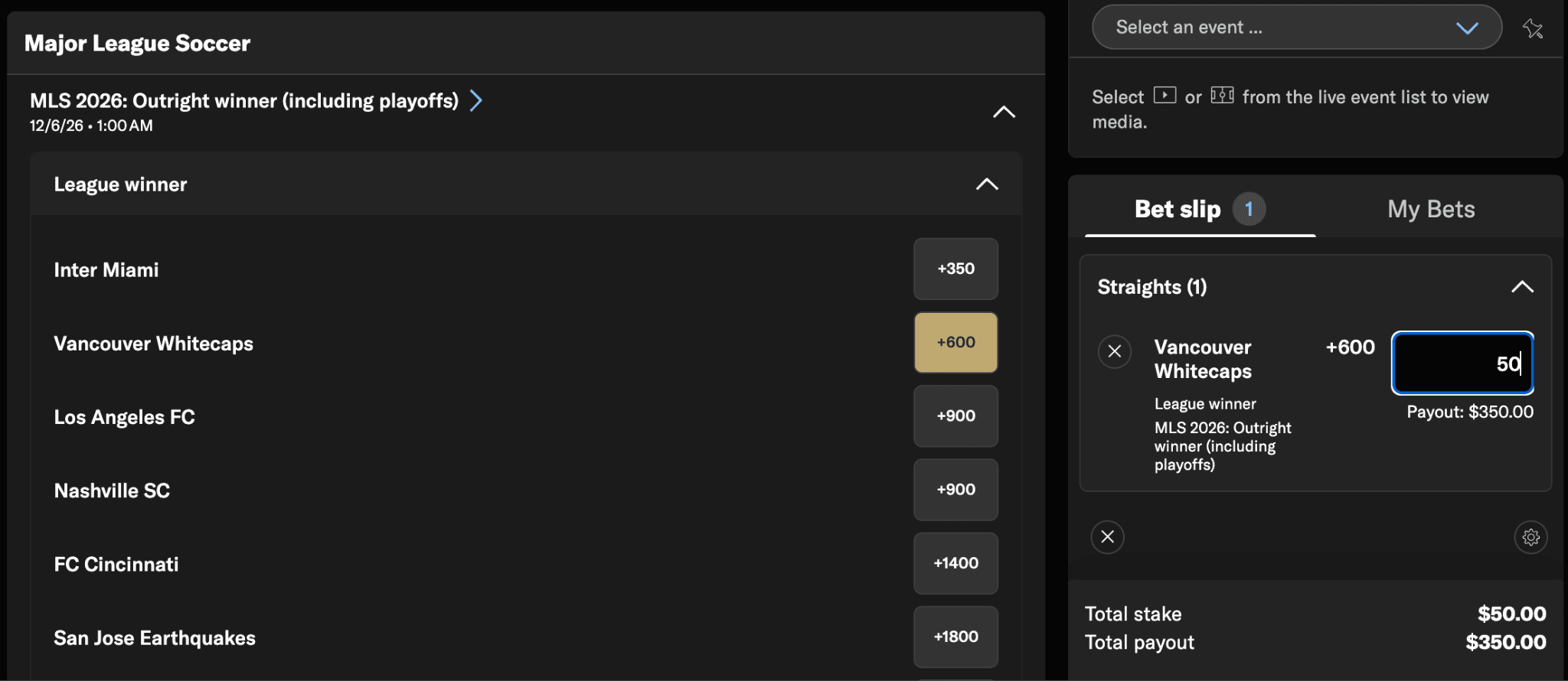Click the Nashville SC team name

click(x=112, y=490)
